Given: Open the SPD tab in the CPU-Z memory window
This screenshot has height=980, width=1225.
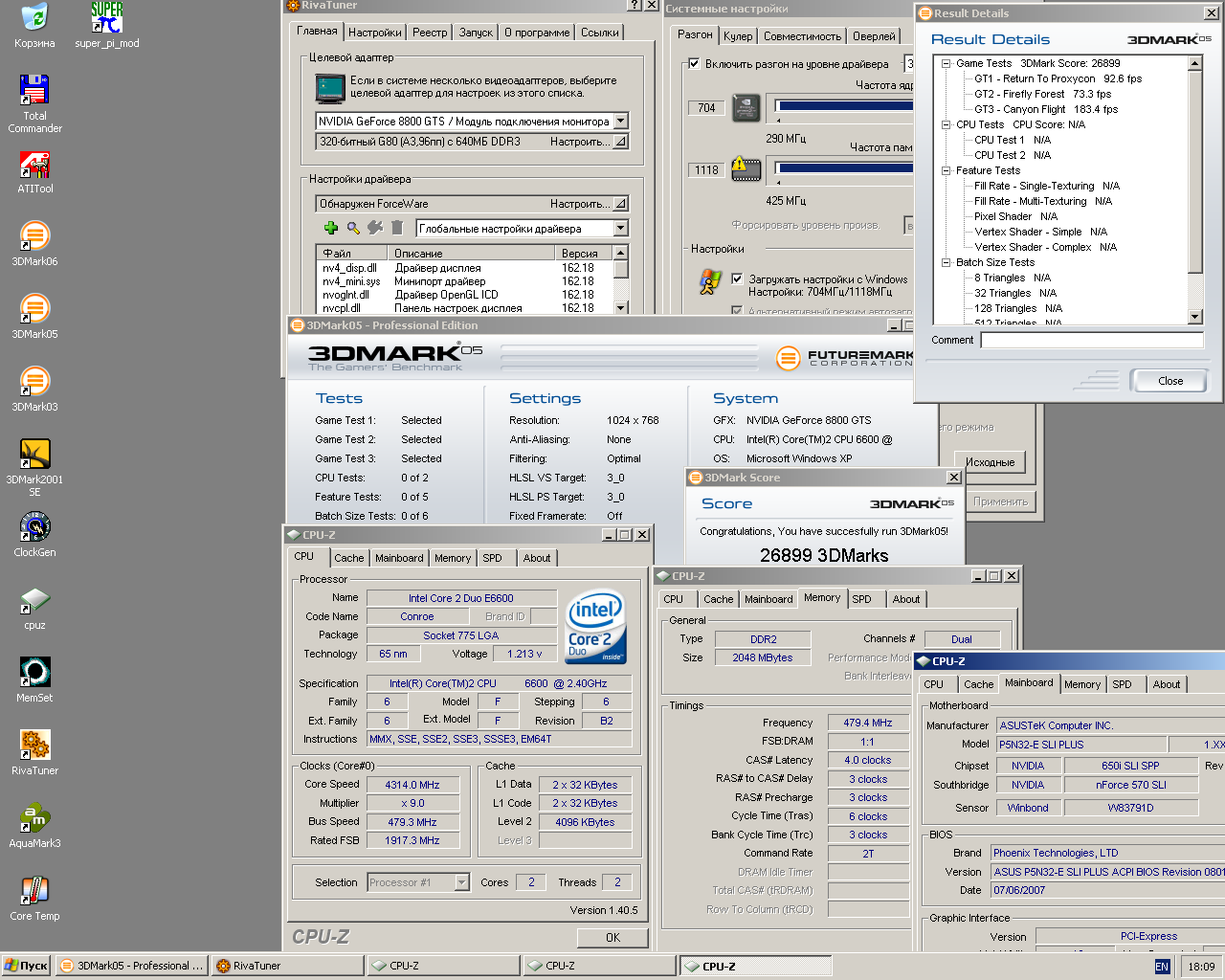Looking at the screenshot, I should coord(862,599).
